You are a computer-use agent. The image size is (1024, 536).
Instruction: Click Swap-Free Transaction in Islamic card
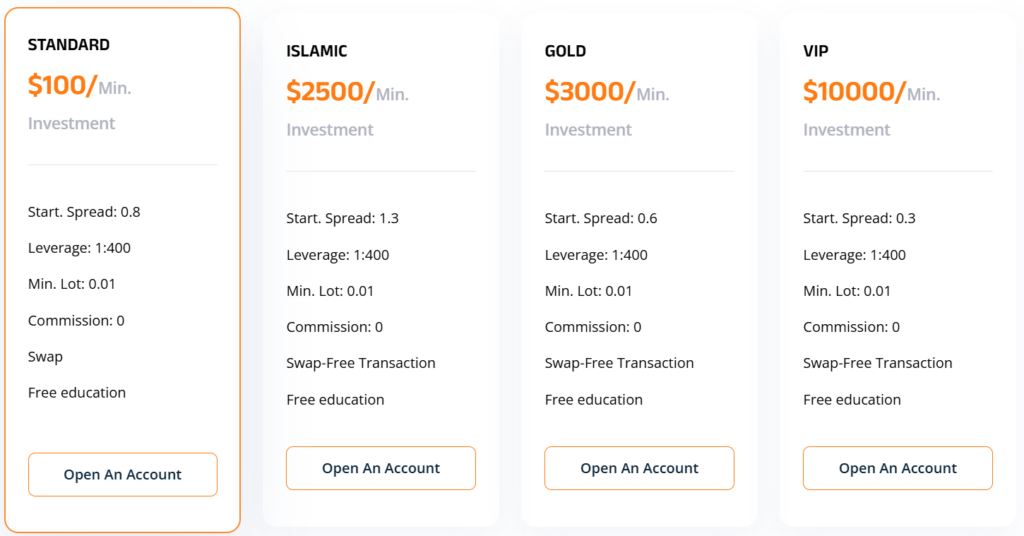(360, 363)
